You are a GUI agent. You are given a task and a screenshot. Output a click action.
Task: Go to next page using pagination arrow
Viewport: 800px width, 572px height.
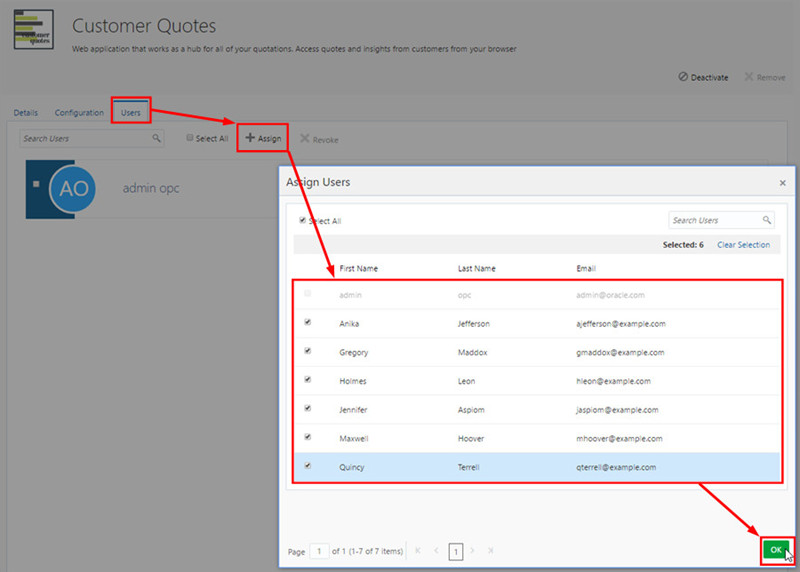point(472,551)
